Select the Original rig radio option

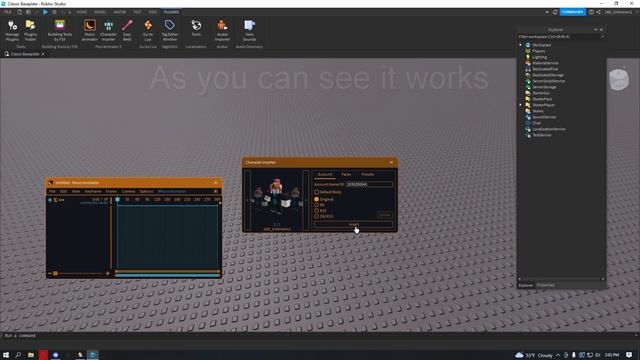(x=317, y=199)
